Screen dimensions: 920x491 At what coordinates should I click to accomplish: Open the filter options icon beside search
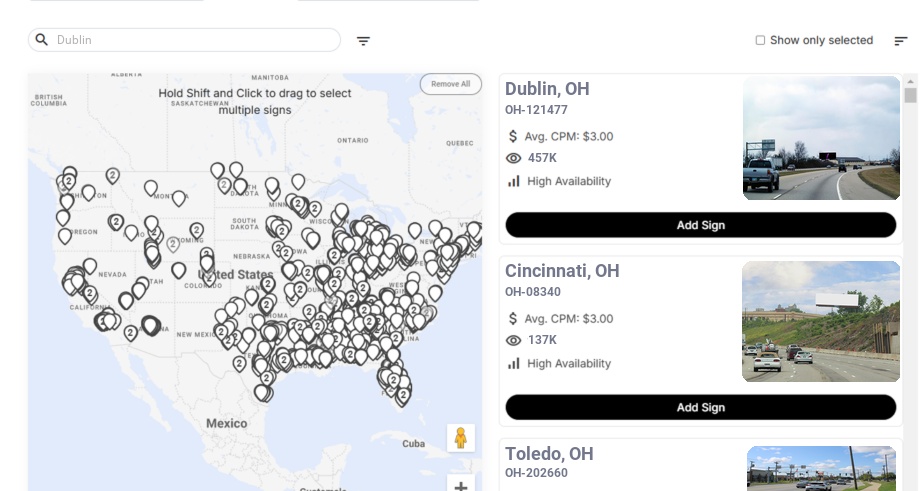pos(364,41)
